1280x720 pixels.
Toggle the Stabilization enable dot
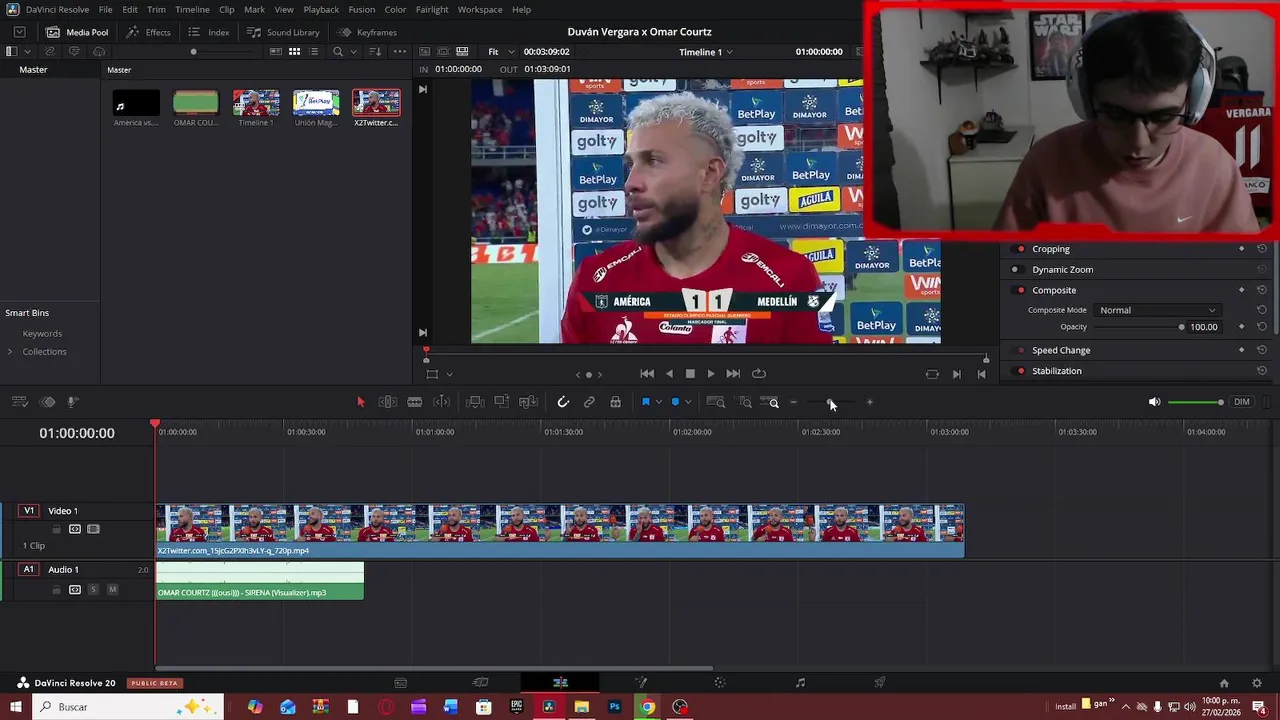[x=1020, y=371]
